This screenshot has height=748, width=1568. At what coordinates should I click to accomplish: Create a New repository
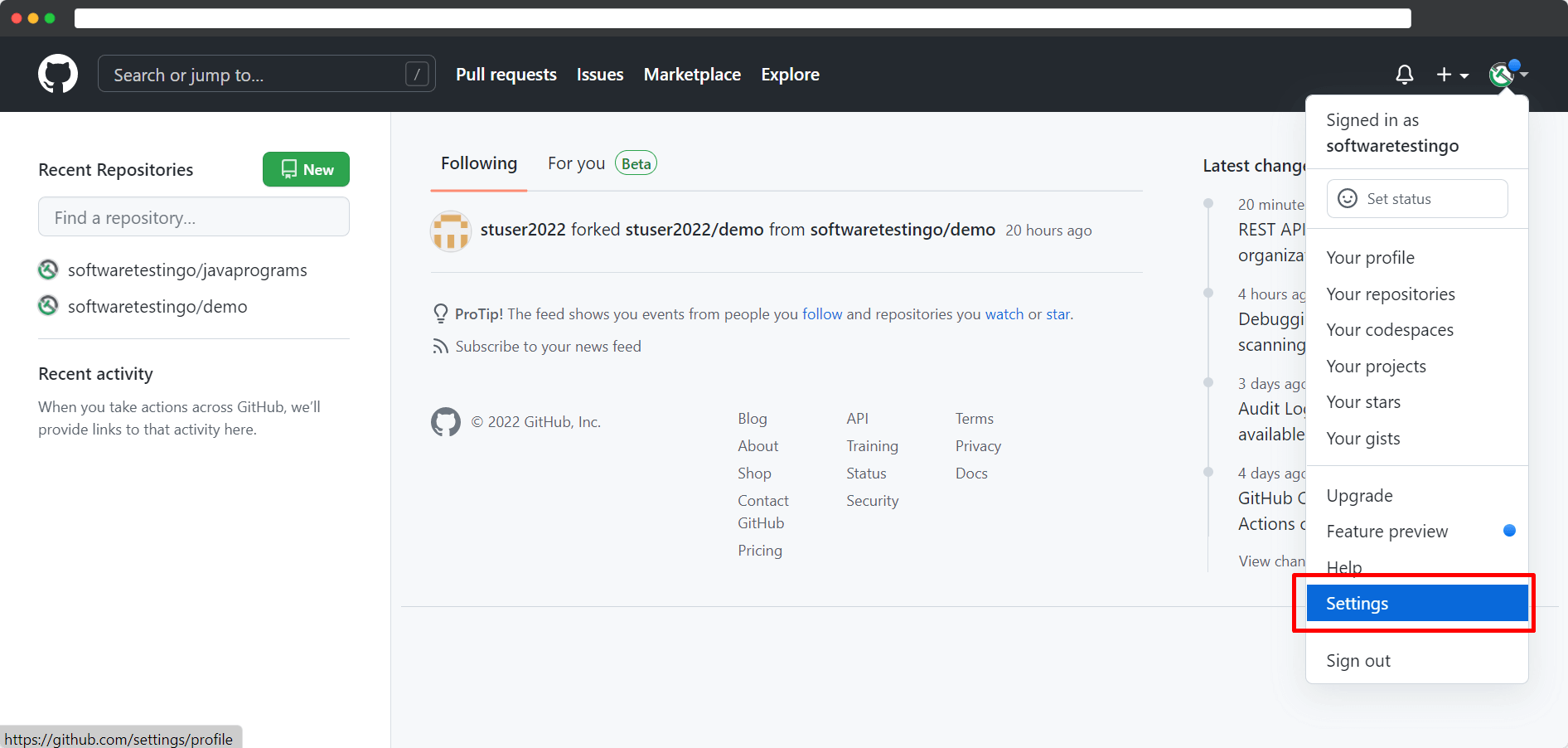pyautogui.click(x=306, y=169)
